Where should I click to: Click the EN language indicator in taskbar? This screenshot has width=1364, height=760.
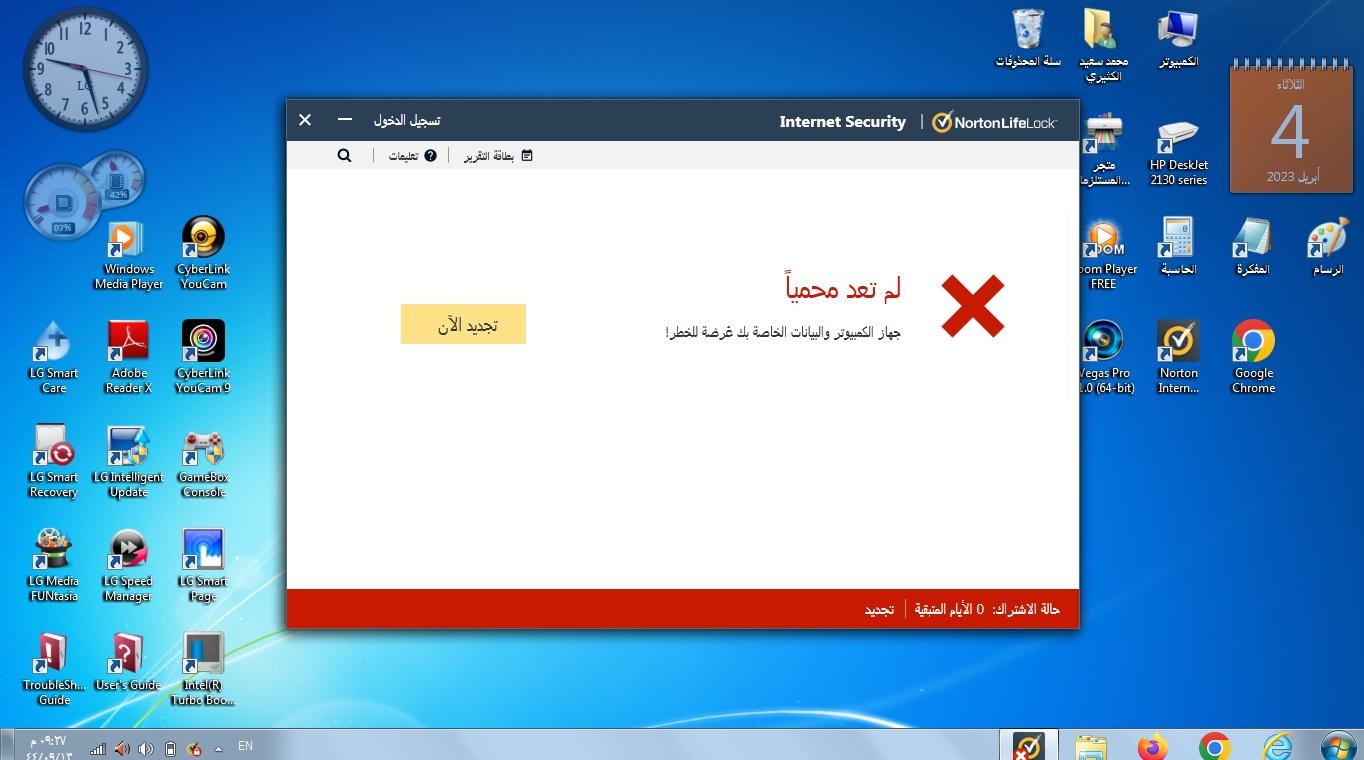click(245, 746)
